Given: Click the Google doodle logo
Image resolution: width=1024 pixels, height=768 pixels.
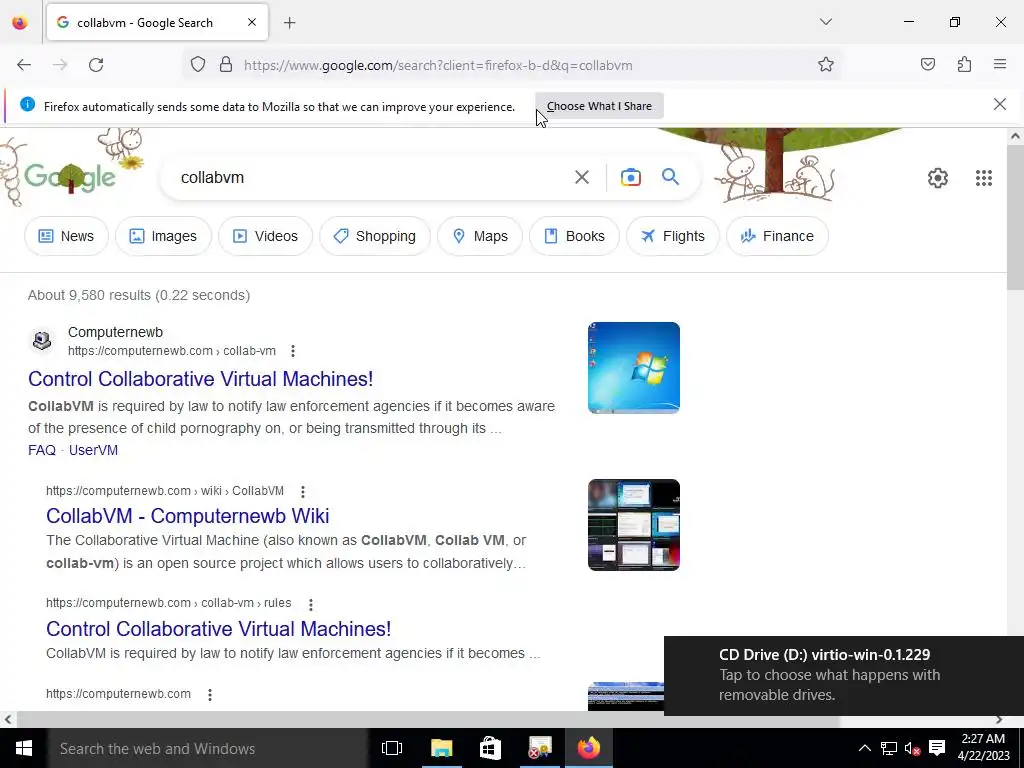Looking at the screenshot, I should pos(70,176).
